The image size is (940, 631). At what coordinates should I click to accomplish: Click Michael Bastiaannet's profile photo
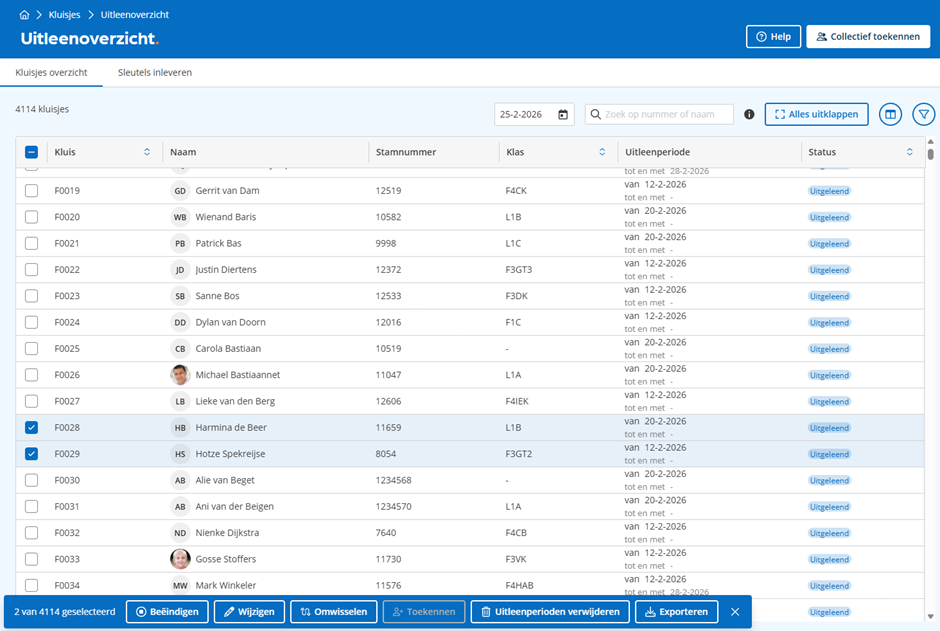tap(180, 375)
